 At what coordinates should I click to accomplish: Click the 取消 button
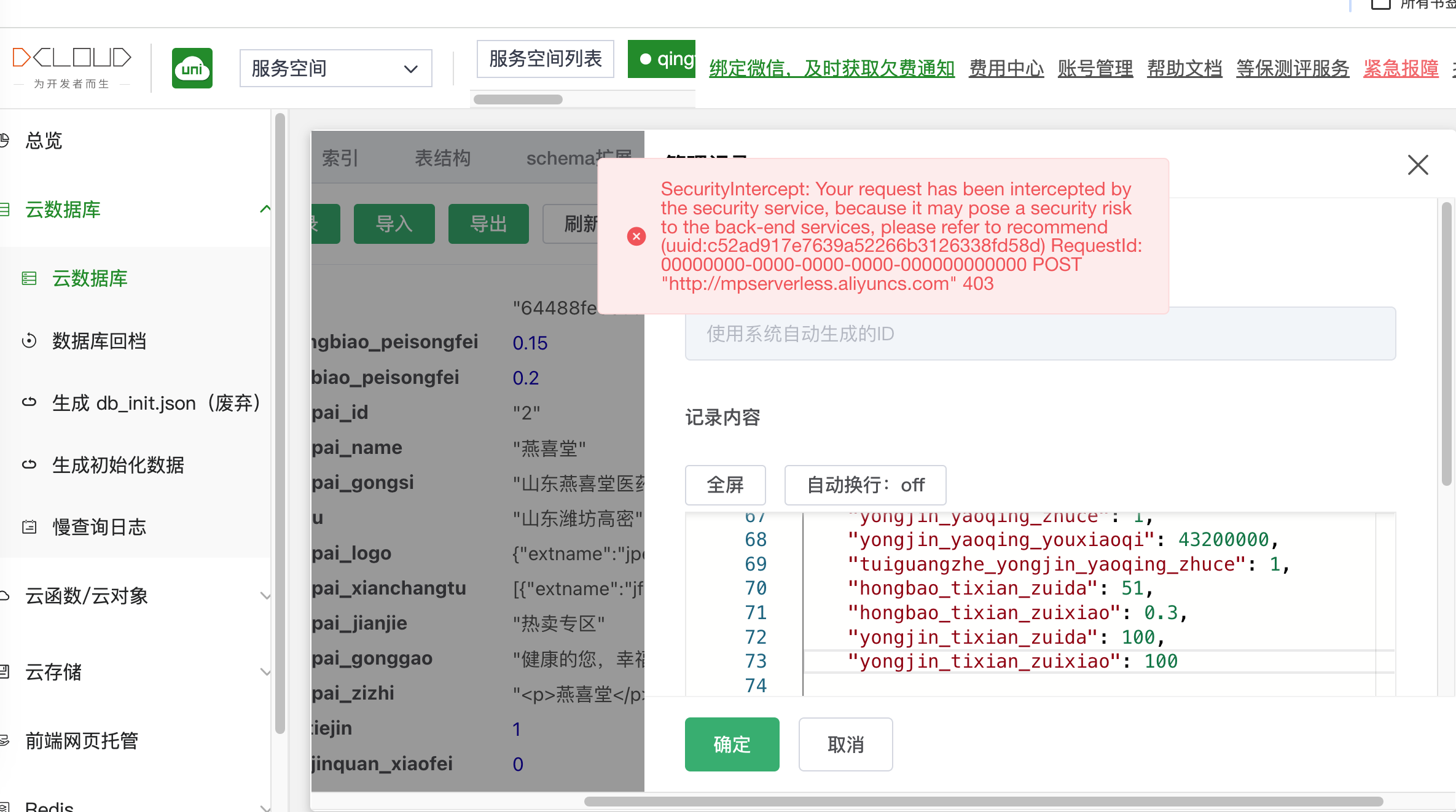pos(845,744)
